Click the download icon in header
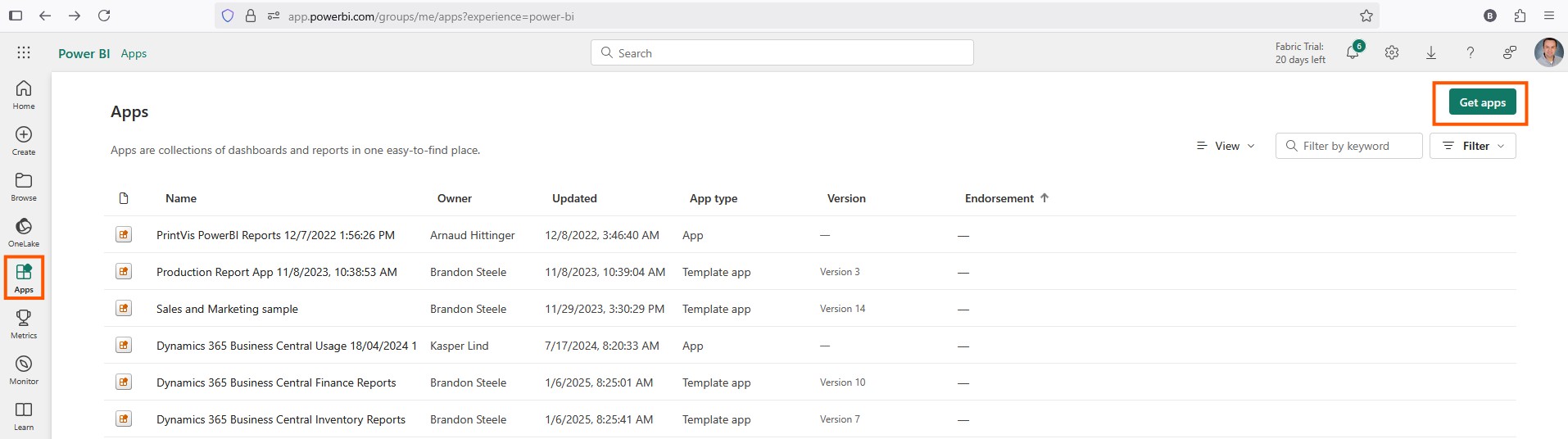This screenshot has width=1568, height=439. [x=1431, y=52]
